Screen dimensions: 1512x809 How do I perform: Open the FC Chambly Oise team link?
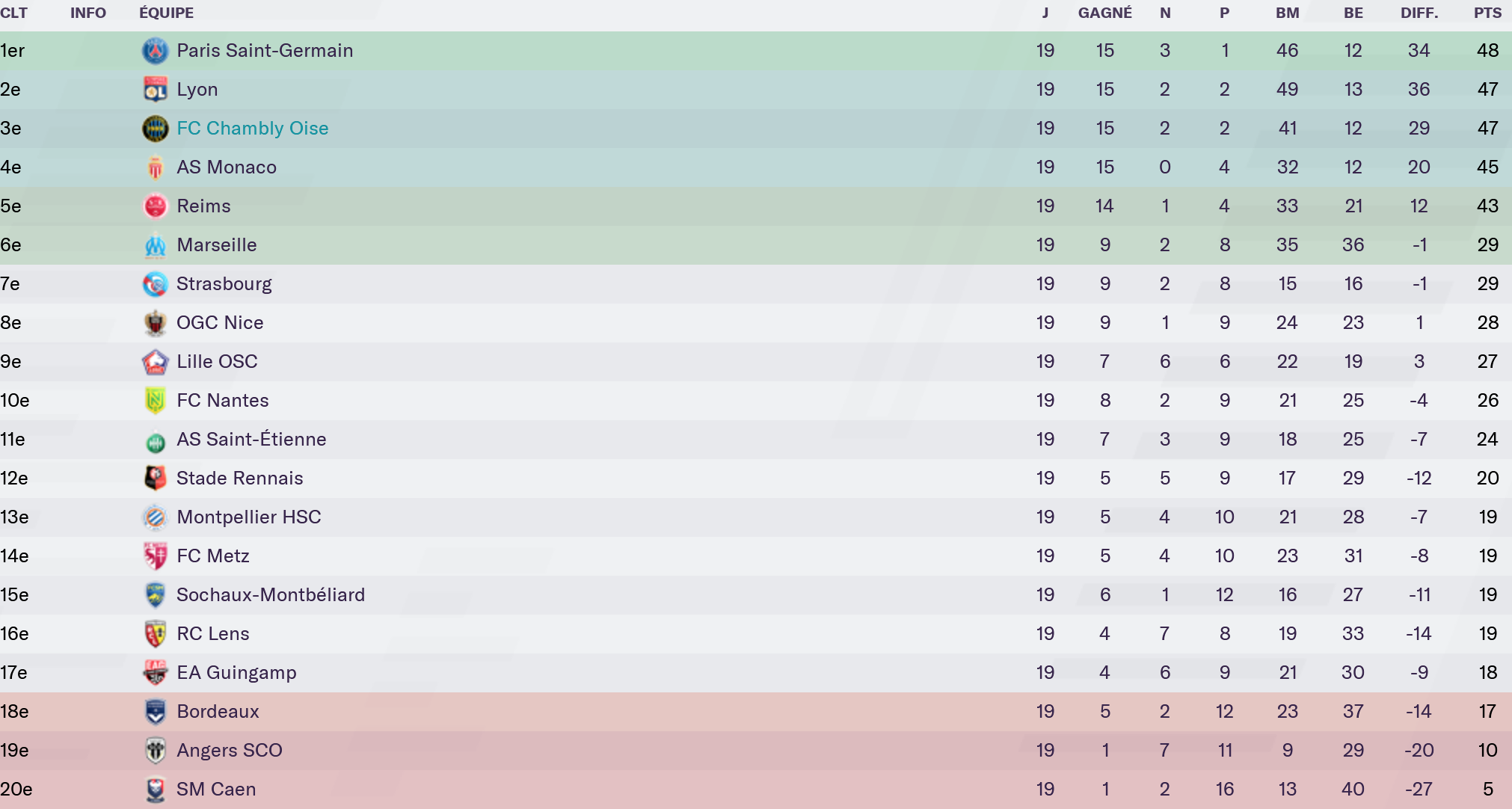click(253, 129)
